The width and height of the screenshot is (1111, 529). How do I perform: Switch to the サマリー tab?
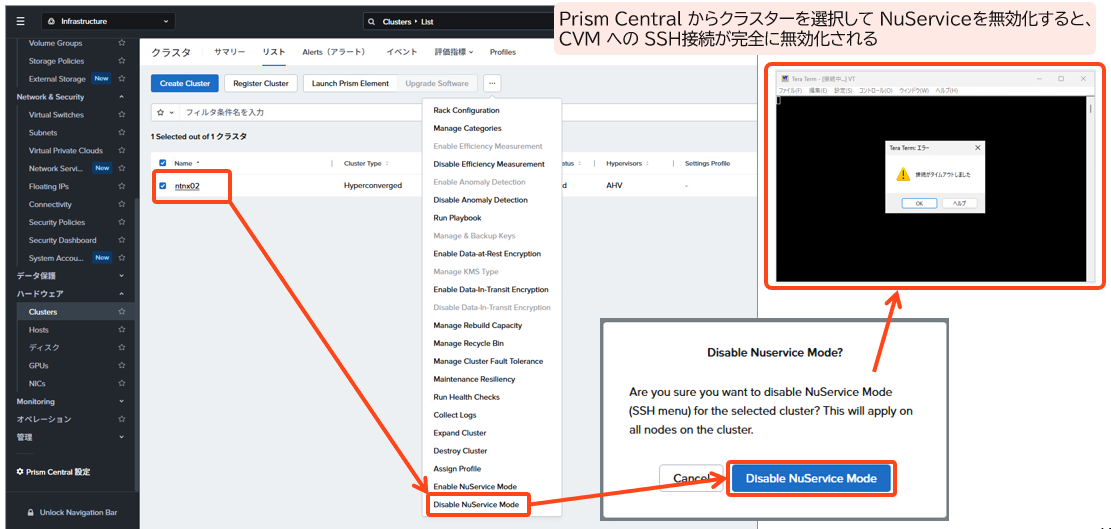230,52
